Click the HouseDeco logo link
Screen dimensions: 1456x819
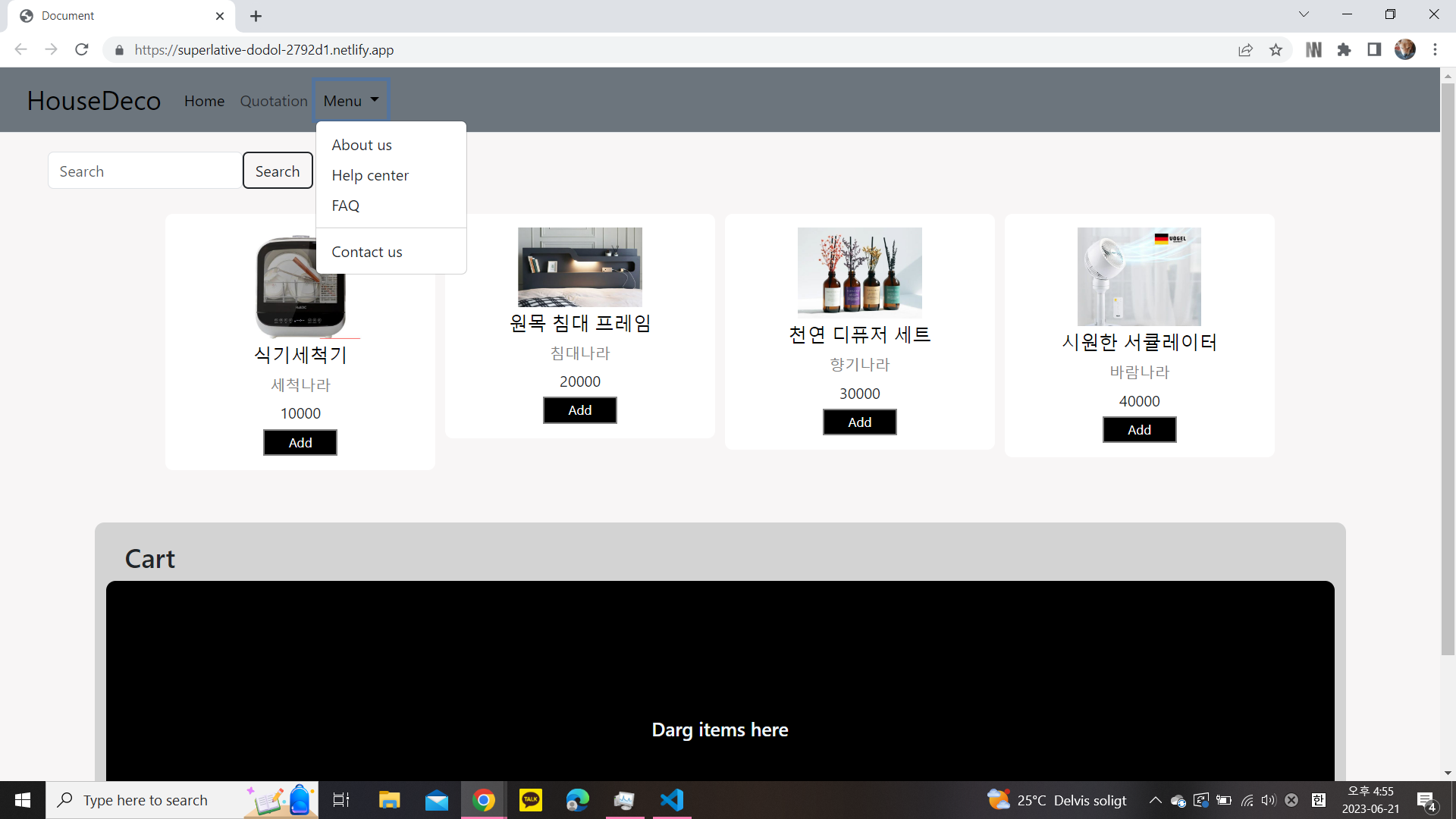coord(93,100)
